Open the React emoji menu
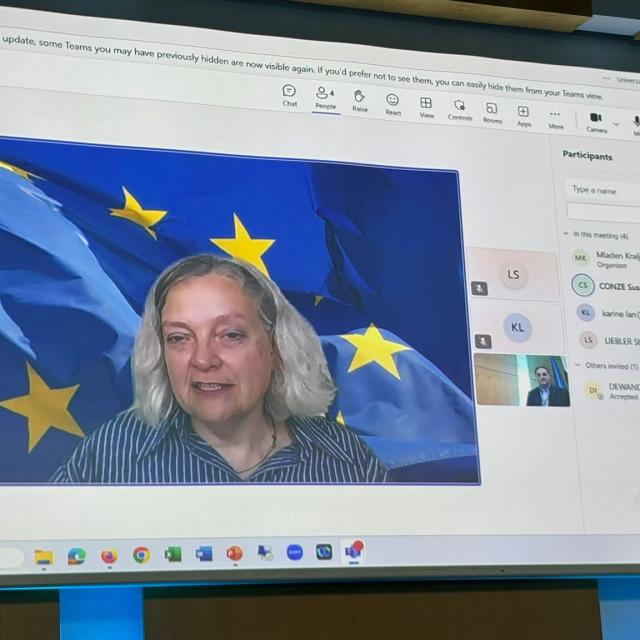This screenshot has width=640, height=640. 393,105
